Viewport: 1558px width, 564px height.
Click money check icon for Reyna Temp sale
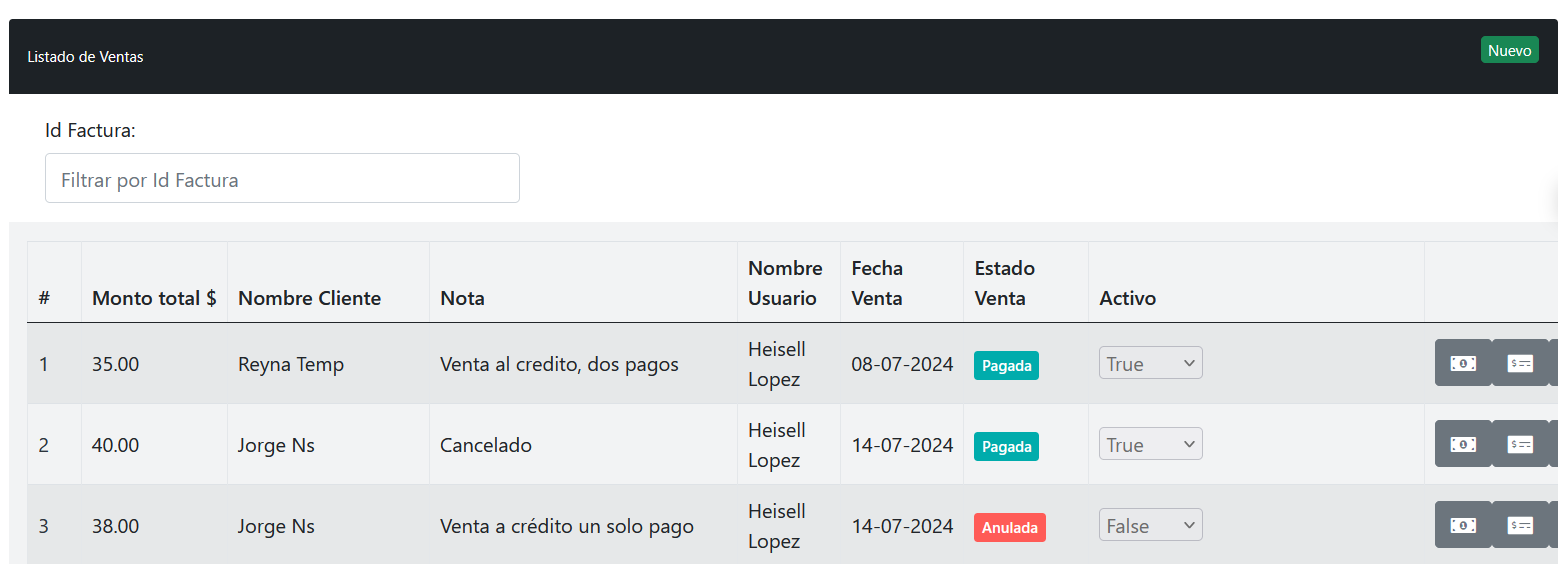coord(1520,363)
